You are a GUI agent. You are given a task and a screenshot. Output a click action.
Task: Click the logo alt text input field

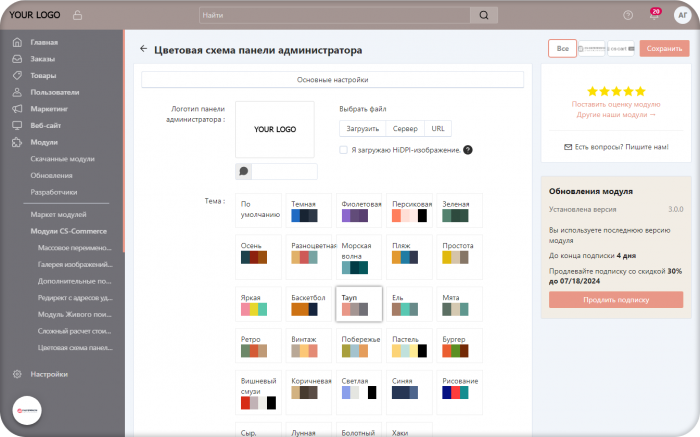point(284,171)
